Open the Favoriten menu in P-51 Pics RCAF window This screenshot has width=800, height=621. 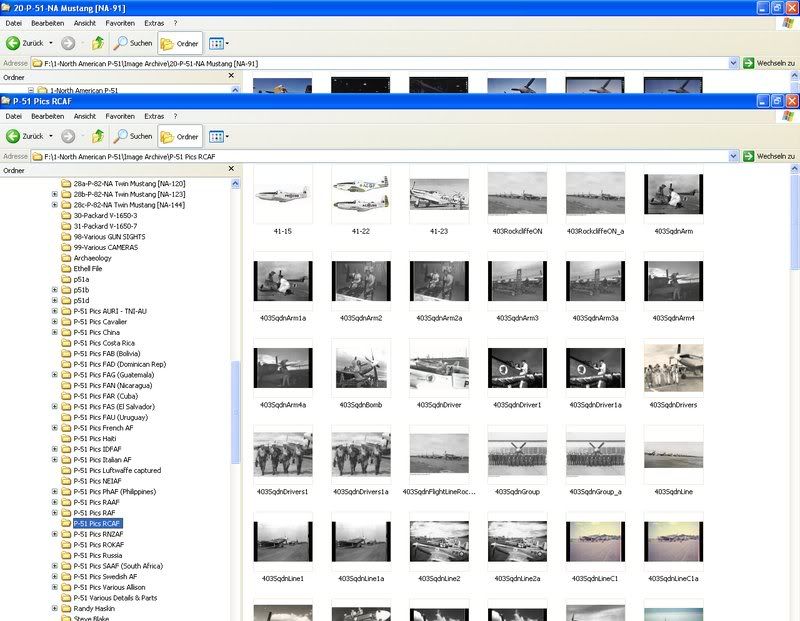[120, 116]
